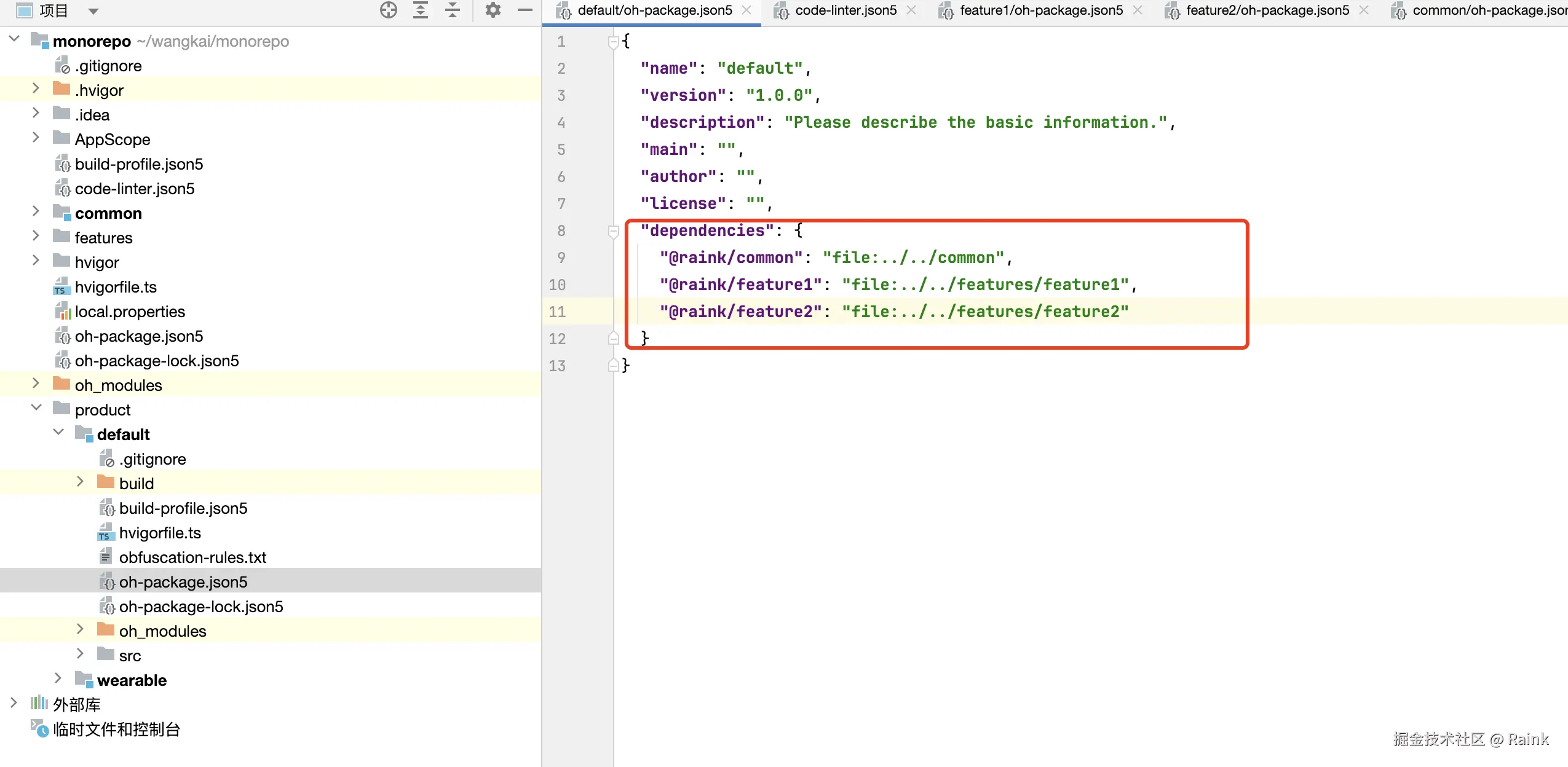Image resolution: width=1568 pixels, height=767 pixels.
Task: Toggle fold marker on dependencies line 8
Action: click(613, 231)
